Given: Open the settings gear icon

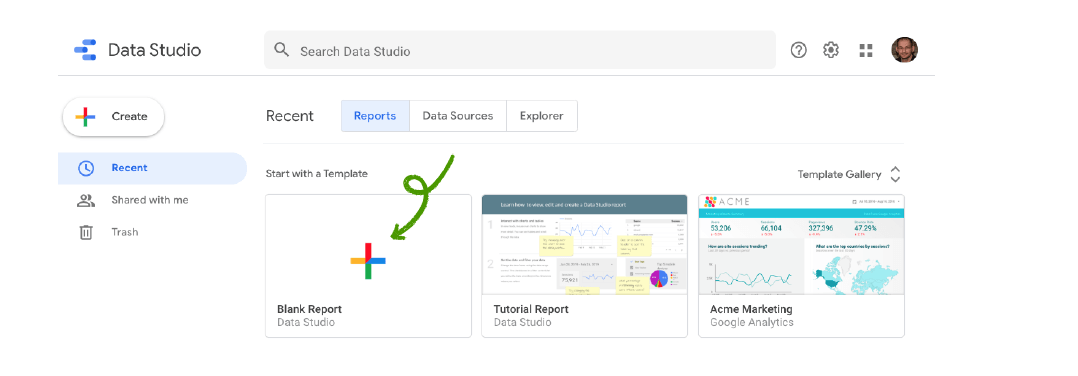Looking at the screenshot, I should (831, 50).
